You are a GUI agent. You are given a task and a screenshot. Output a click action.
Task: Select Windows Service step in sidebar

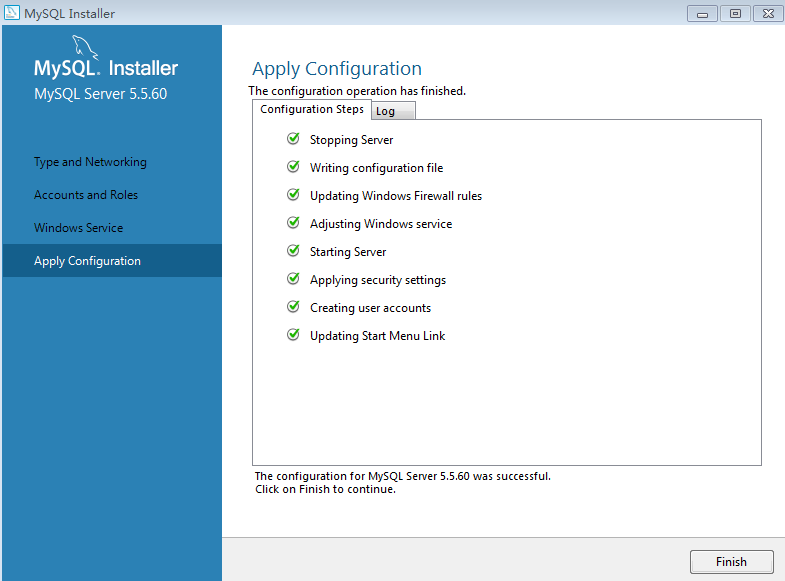click(79, 228)
